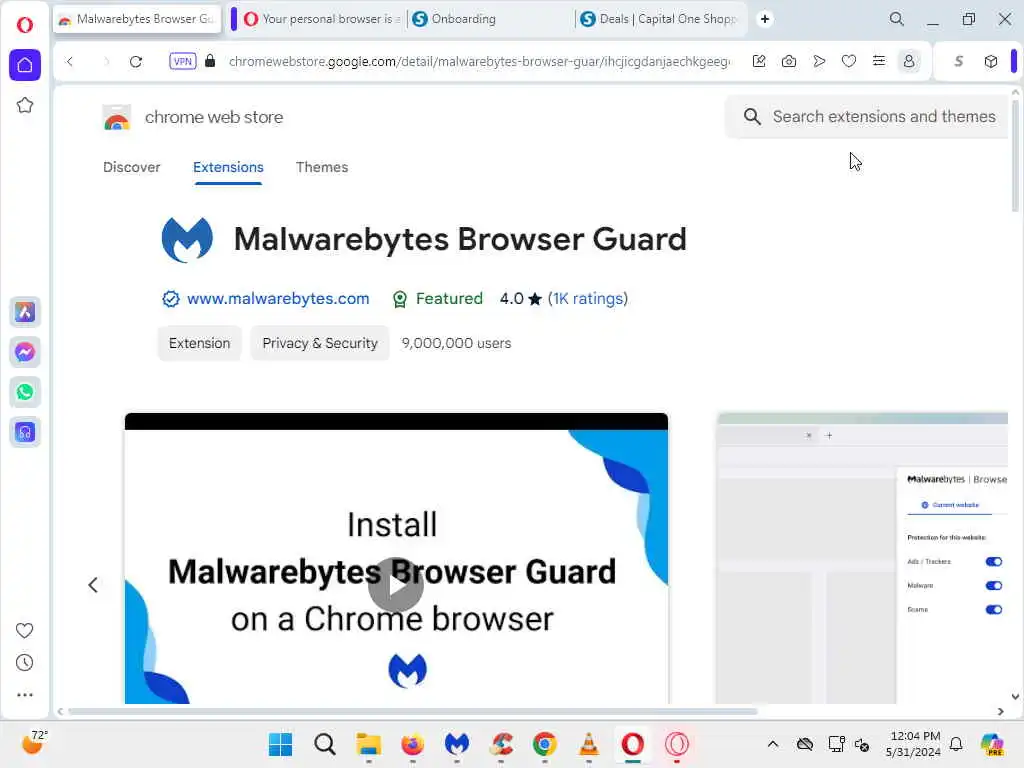Image resolution: width=1024 pixels, height=768 pixels.
Task: Open the weather widget showing 72°
Action: (x=34, y=742)
